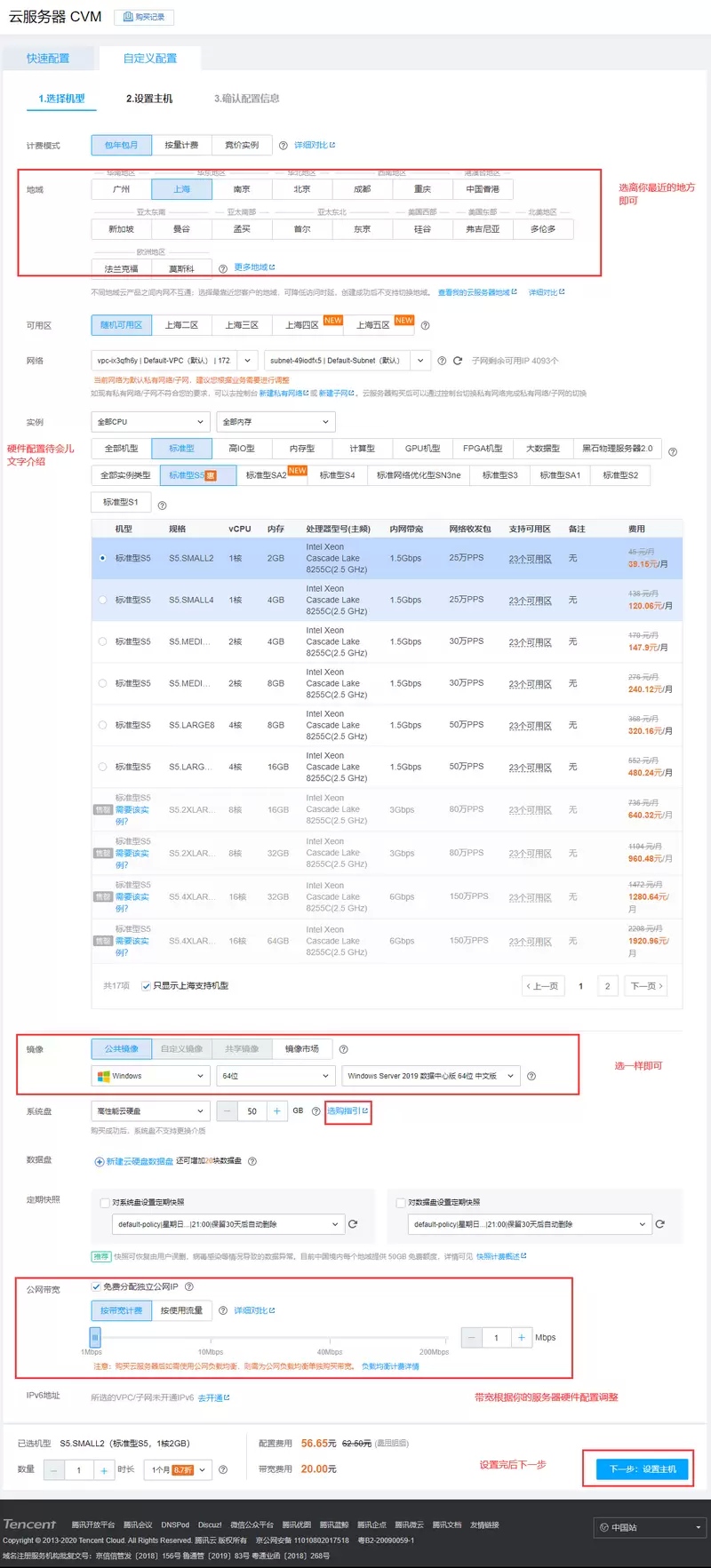
Task: Open the Default-Subnet dropdown
Action: coord(348,361)
